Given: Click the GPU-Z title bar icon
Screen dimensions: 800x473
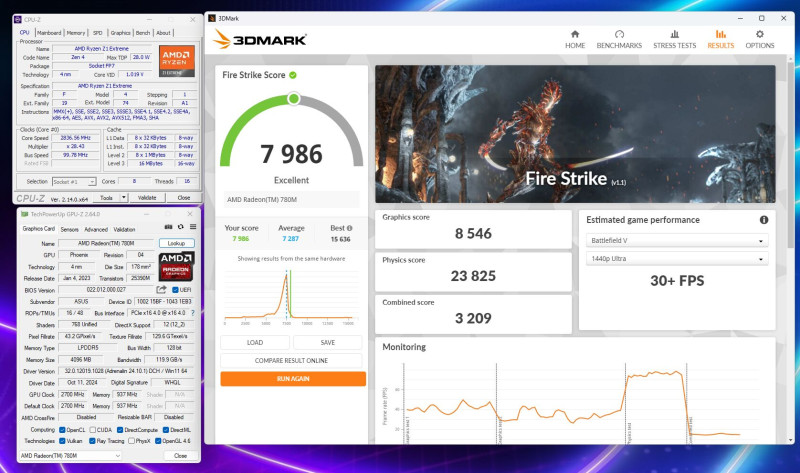Looking at the screenshot, I should coord(24,214).
